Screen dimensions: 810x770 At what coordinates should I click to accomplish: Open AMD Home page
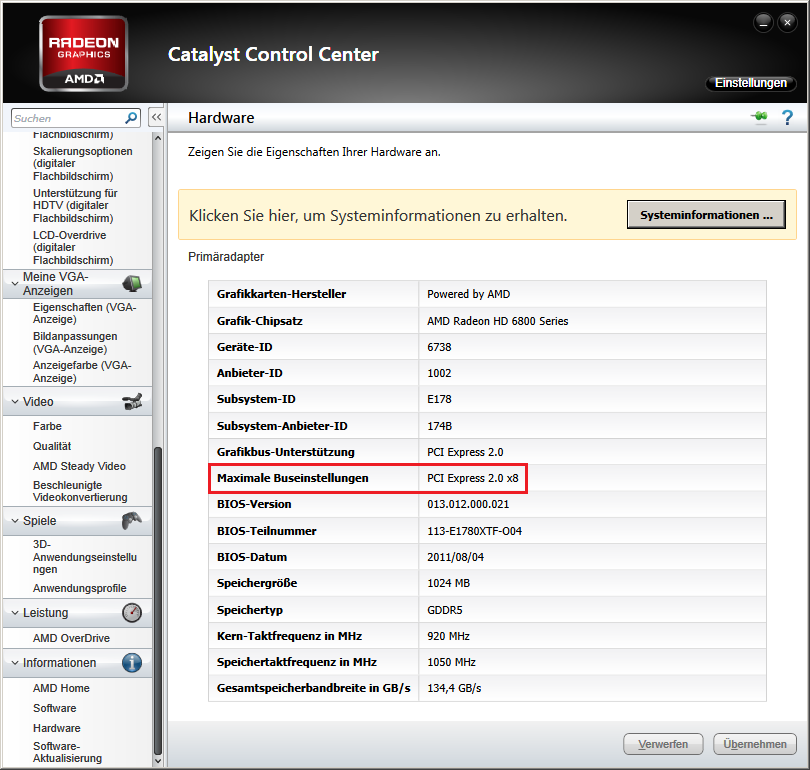coord(61,688)
